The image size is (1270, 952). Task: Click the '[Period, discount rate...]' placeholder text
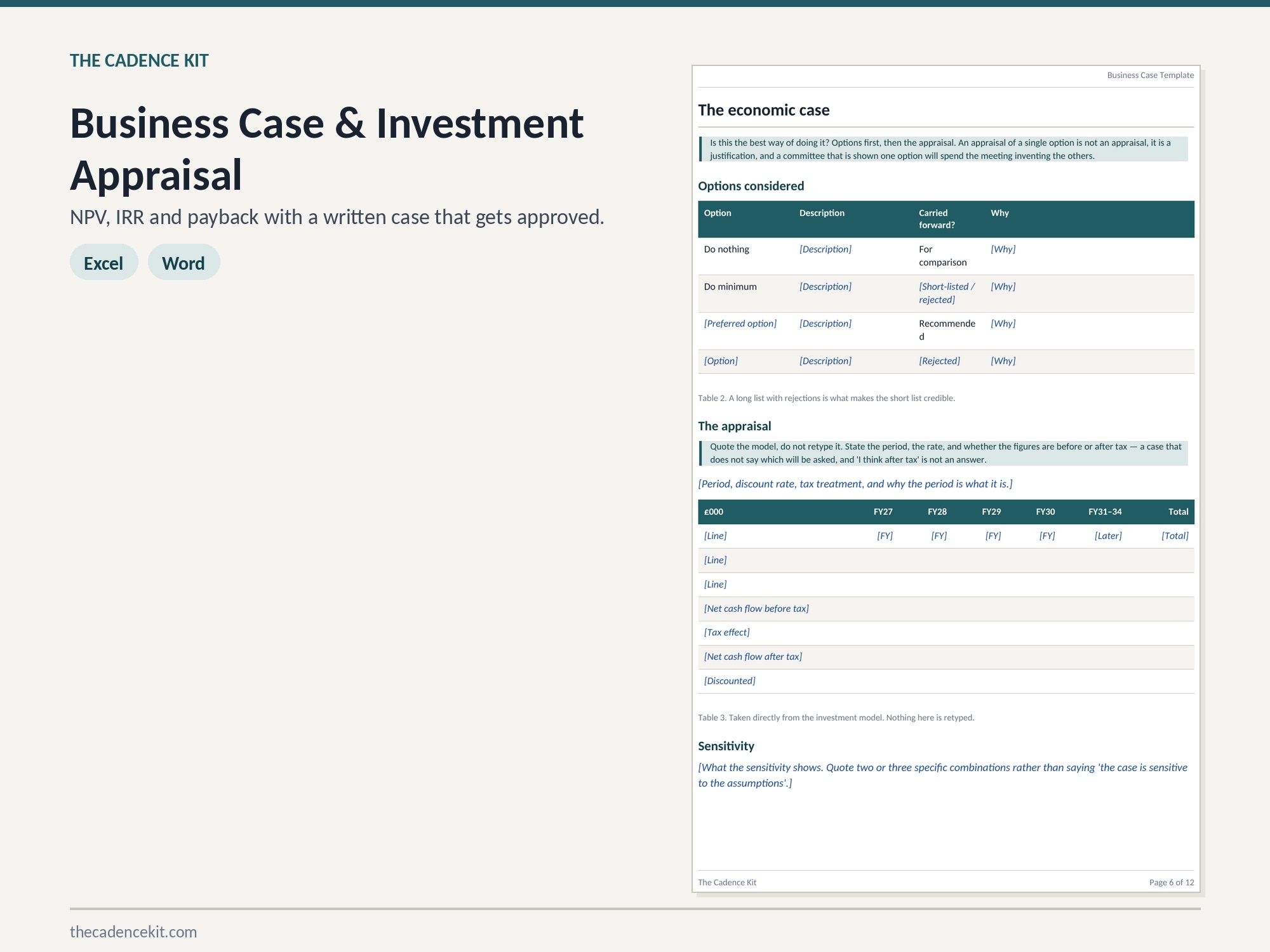(x=855, y=484)
